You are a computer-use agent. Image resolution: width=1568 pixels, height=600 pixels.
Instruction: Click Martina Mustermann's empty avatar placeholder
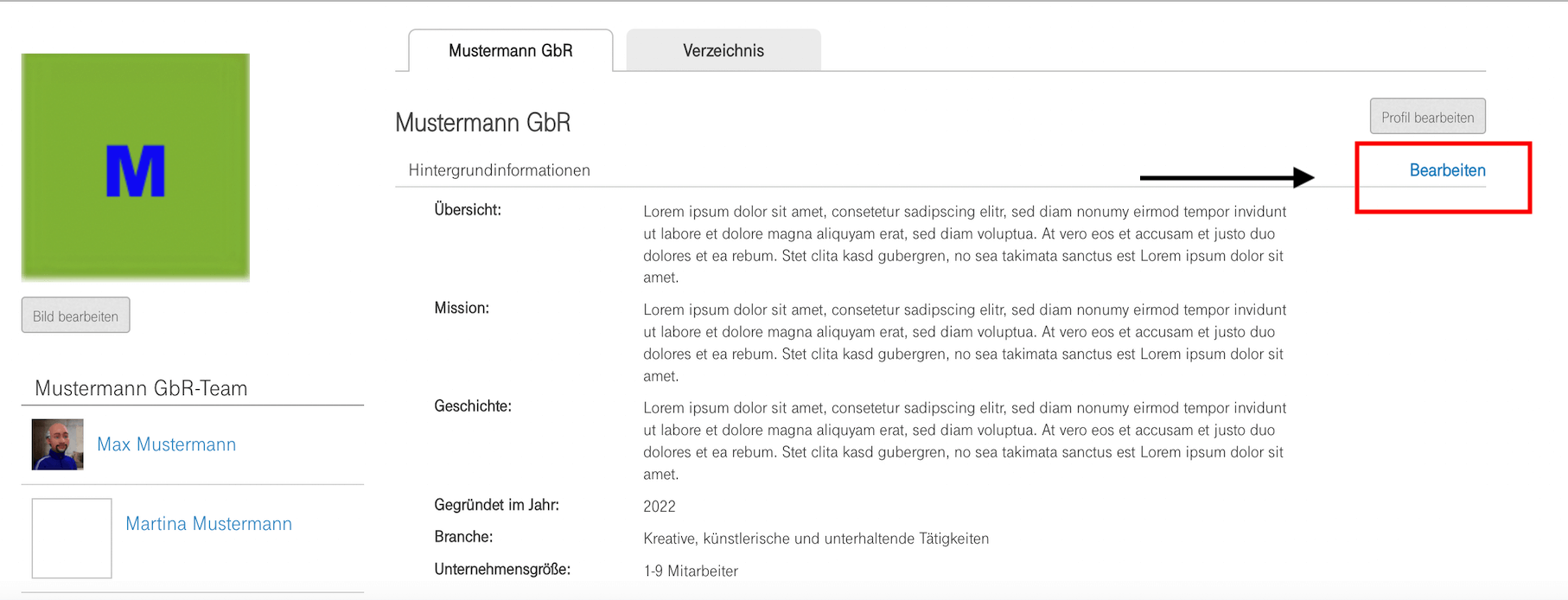pos(72,538)
